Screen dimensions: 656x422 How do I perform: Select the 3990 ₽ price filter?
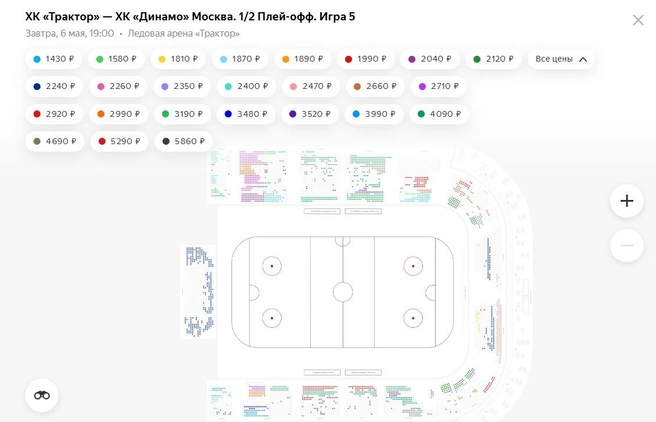point(374,114)
